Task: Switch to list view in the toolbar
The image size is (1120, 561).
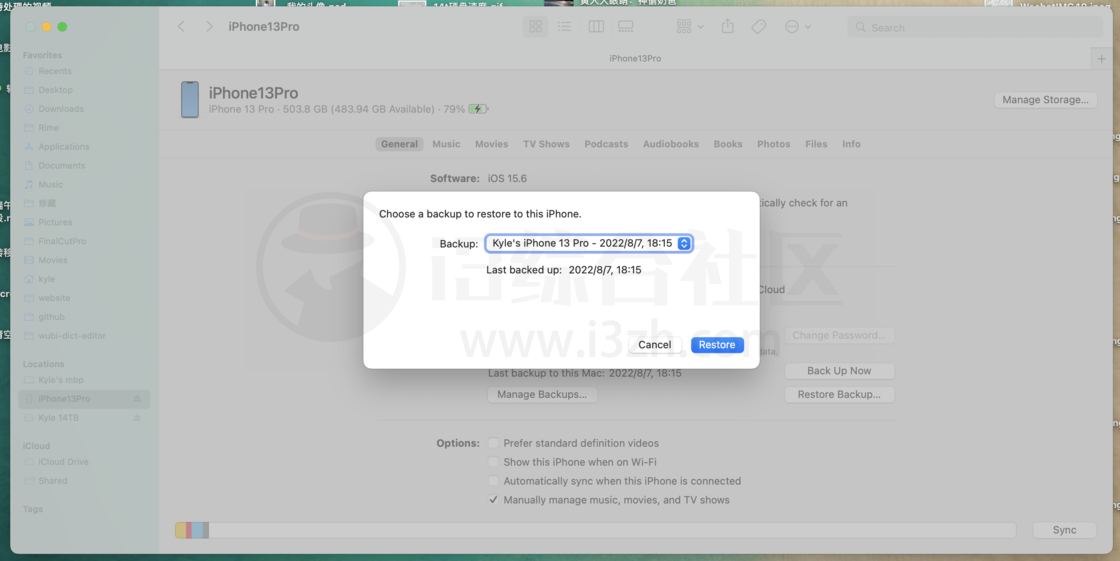Action: click(564, 26)
